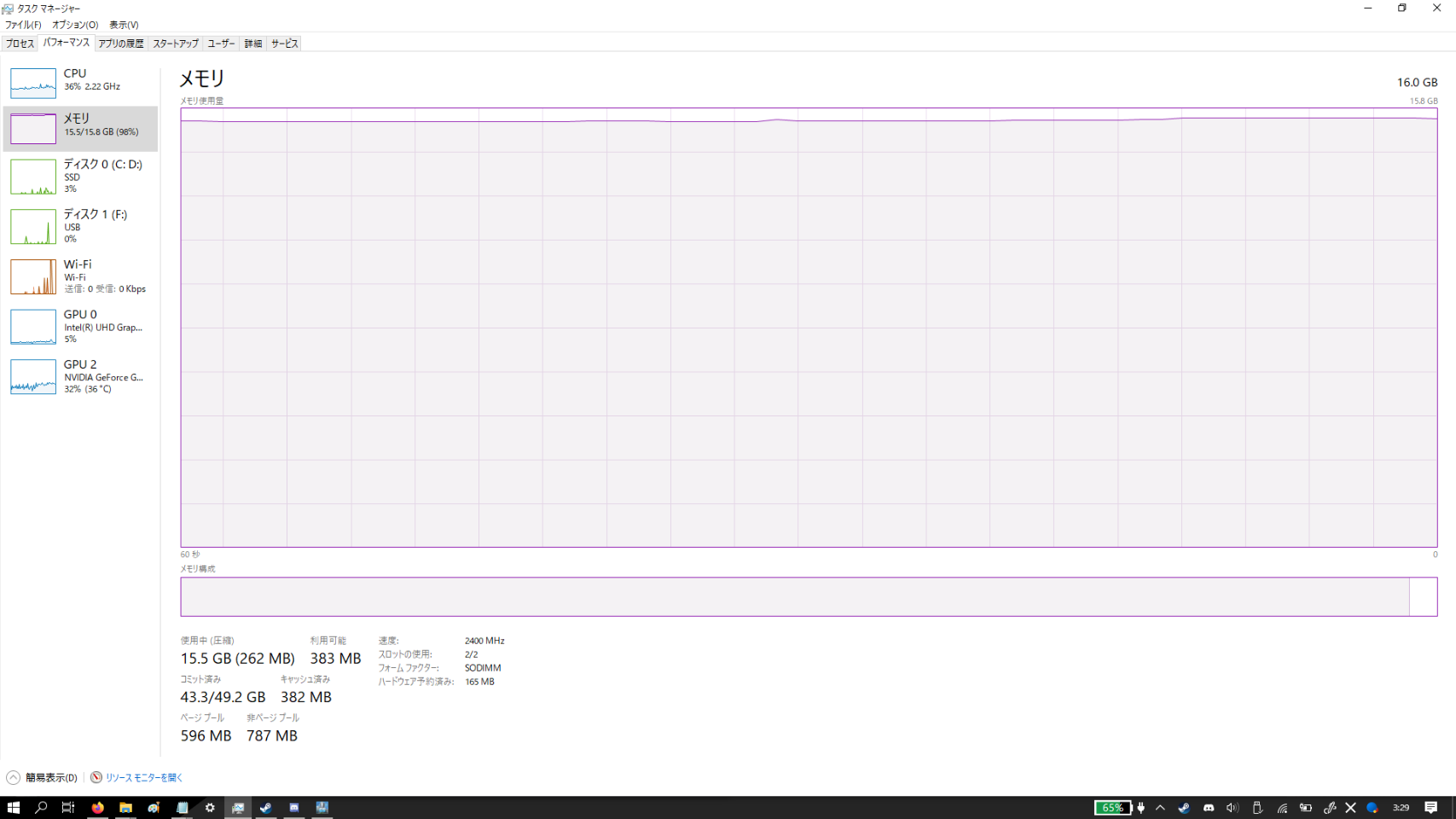Collapse view using 簡易表示 button
Screen dimensions: 1456x819
(x=43, y=778)
